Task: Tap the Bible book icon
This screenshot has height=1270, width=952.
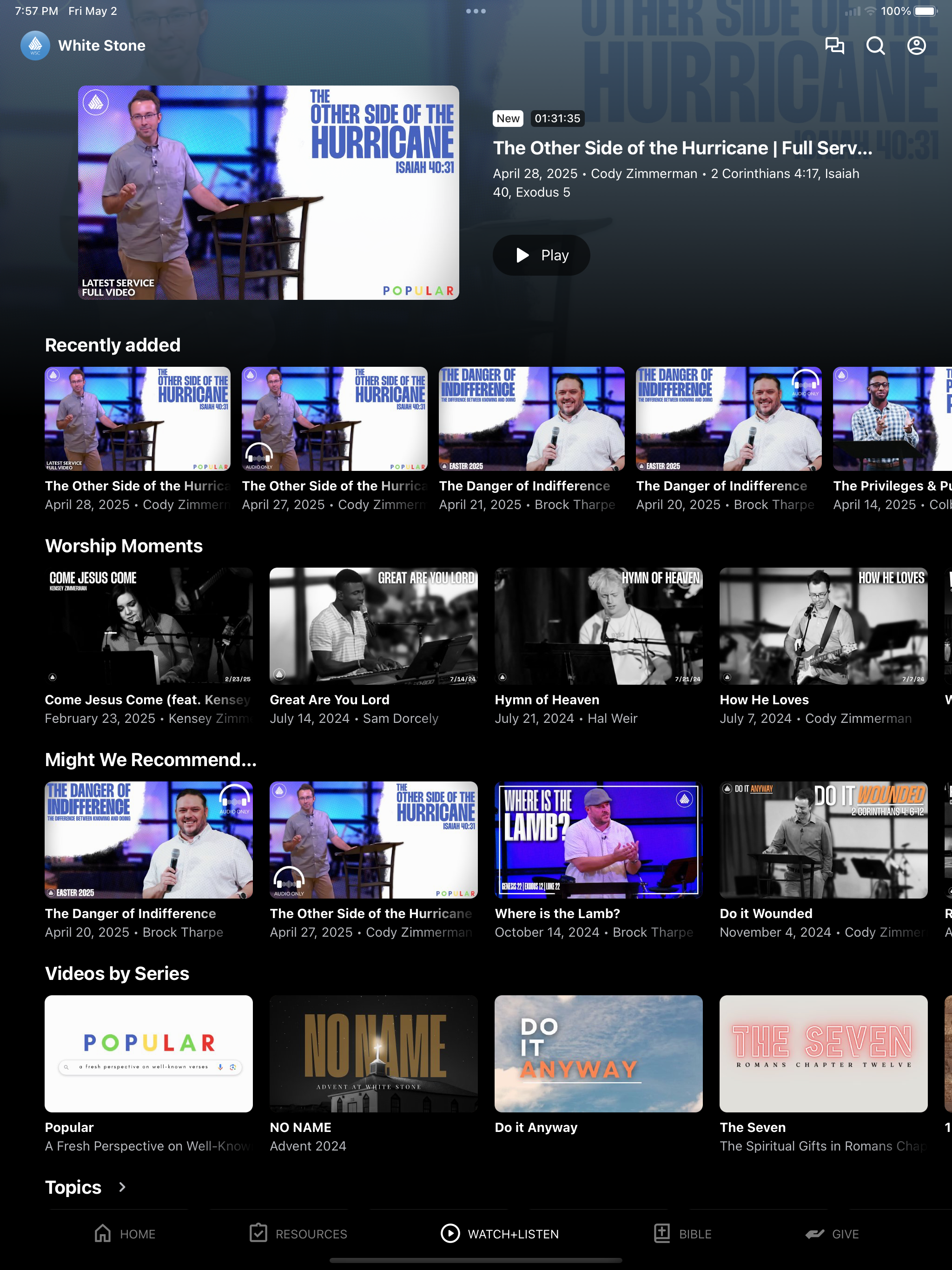Action: pos(662,1233)
